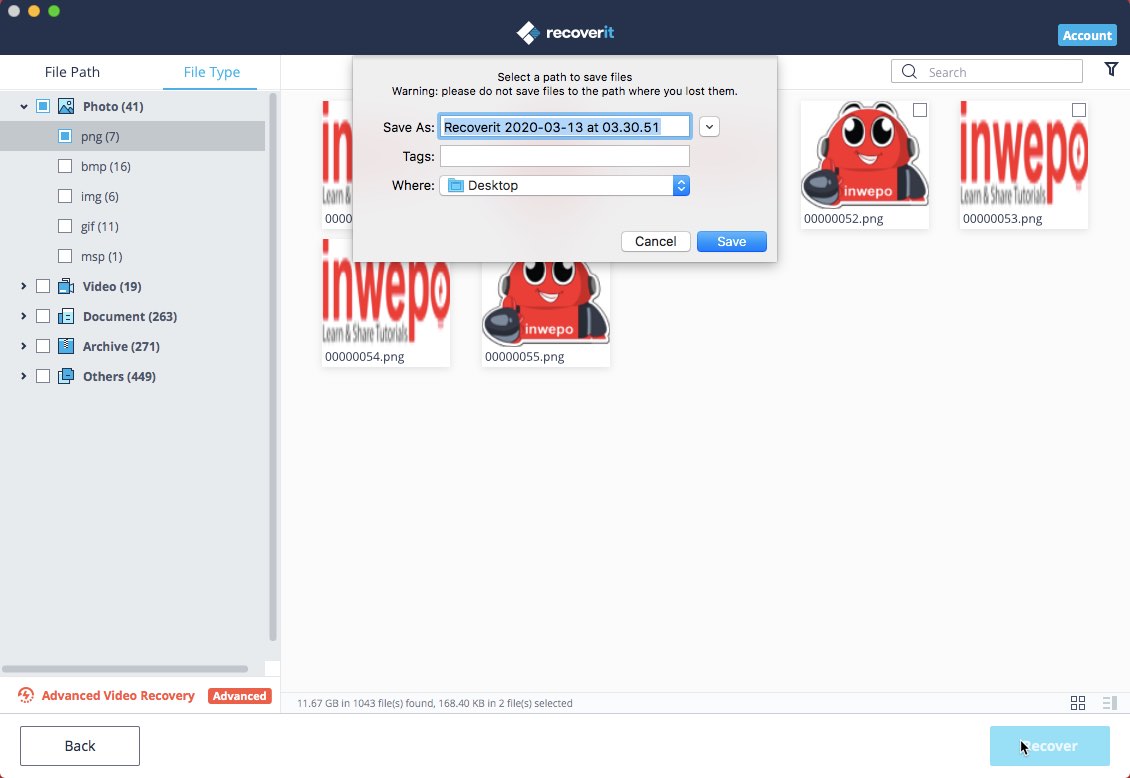Viewport: 1130px width, 778px height.
Task: Select the msp (1) label
Action: (102, 256)
